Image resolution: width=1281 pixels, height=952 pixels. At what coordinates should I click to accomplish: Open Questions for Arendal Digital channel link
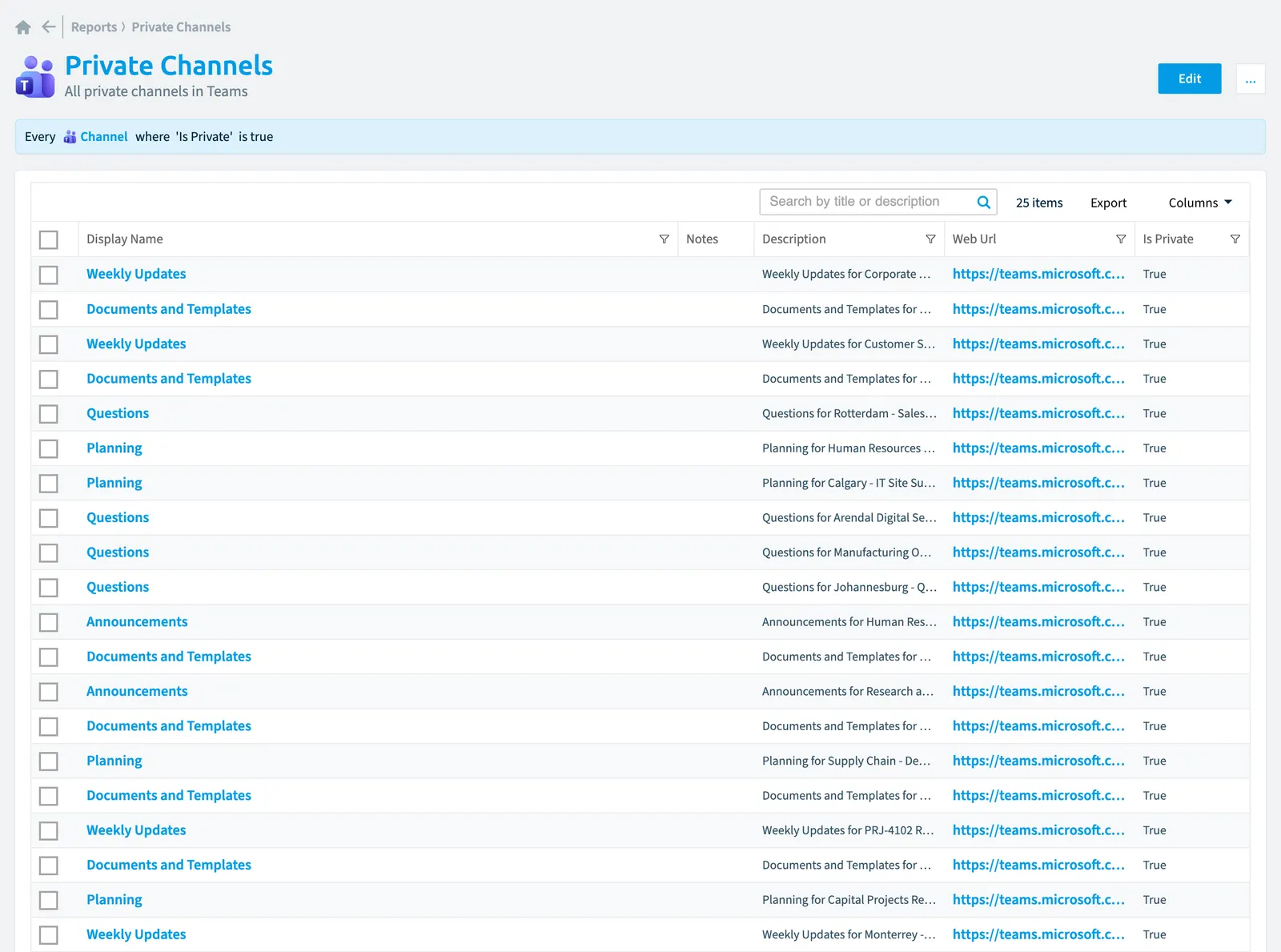pos(118,517)
